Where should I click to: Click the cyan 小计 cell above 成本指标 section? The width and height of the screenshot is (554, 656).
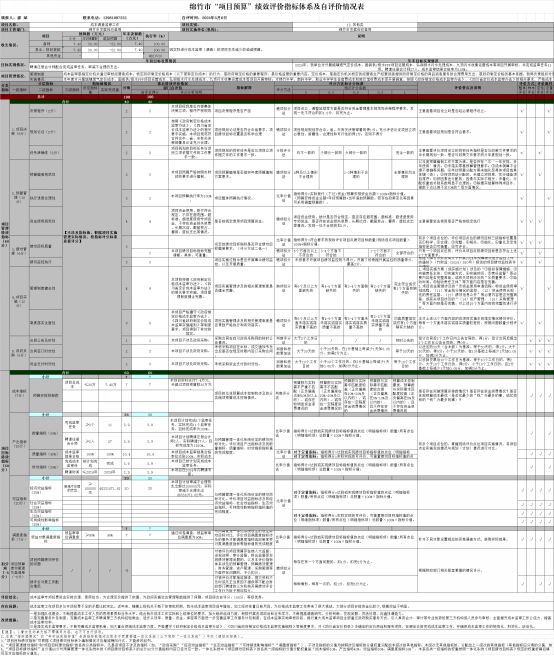pyautogui.click(x=46, y=377)
